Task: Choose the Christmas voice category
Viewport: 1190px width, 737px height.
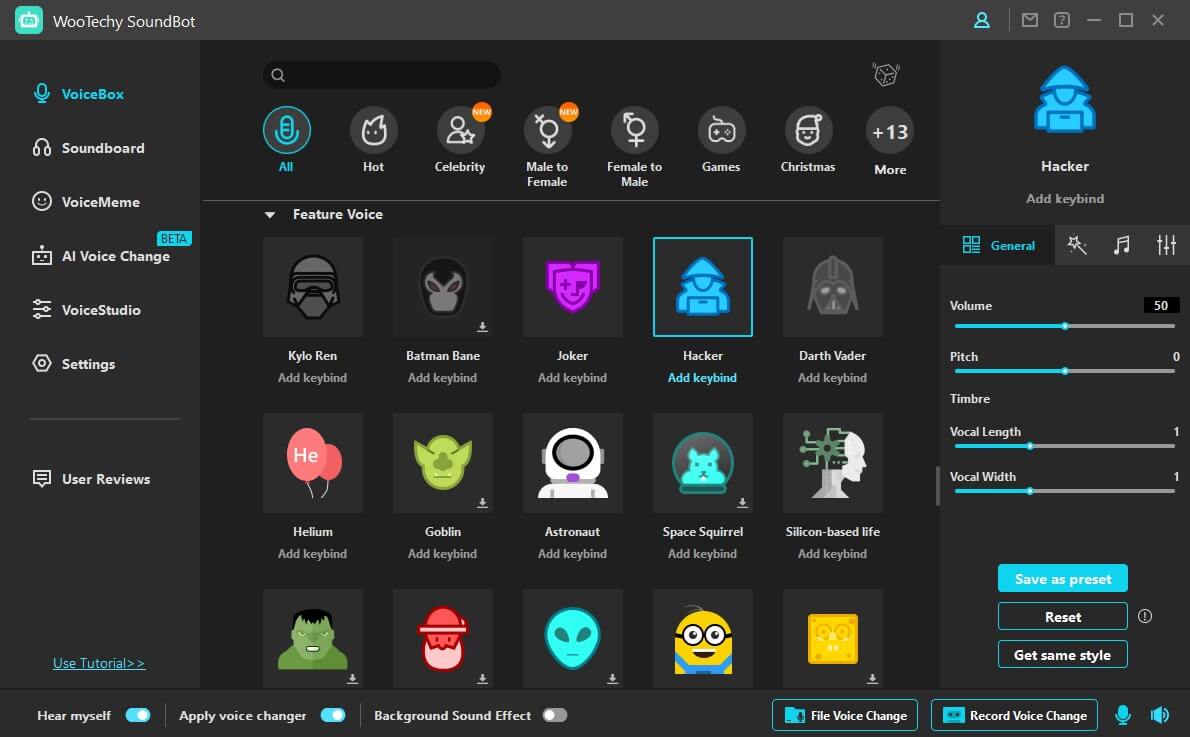Action: [808, 130]
